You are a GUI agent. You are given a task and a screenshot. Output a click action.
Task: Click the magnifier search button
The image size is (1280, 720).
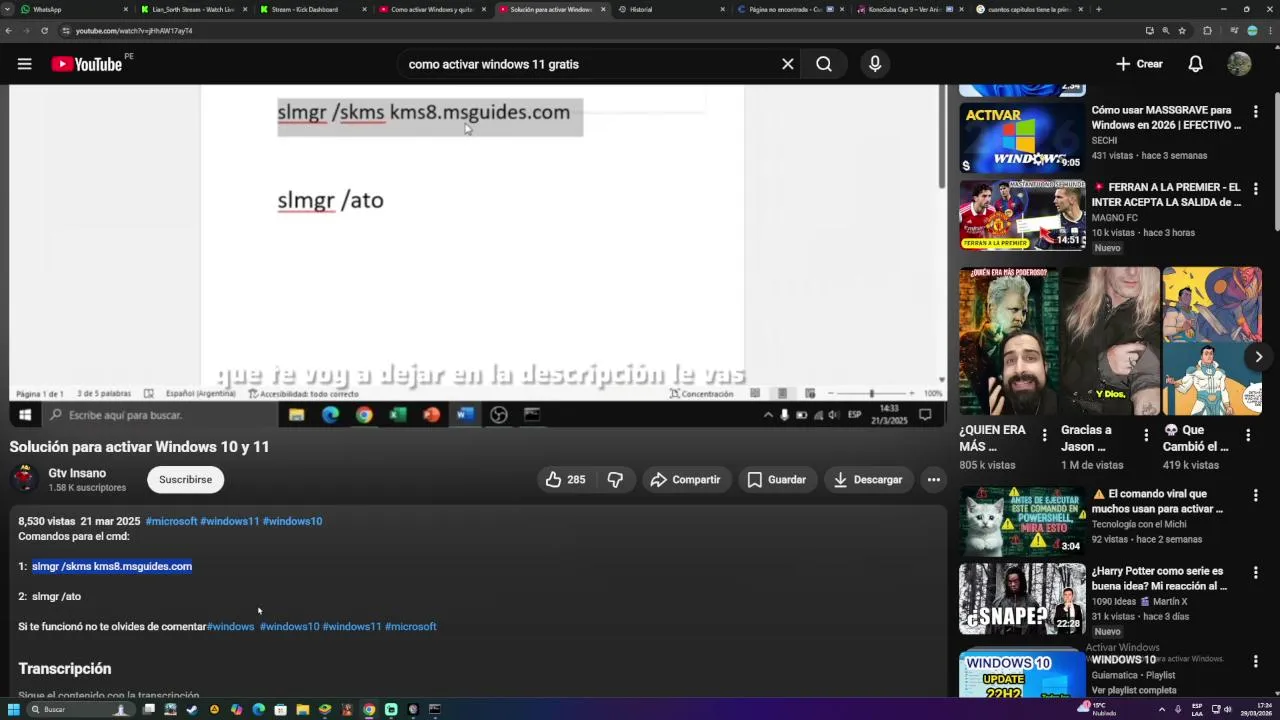point(824,64)
